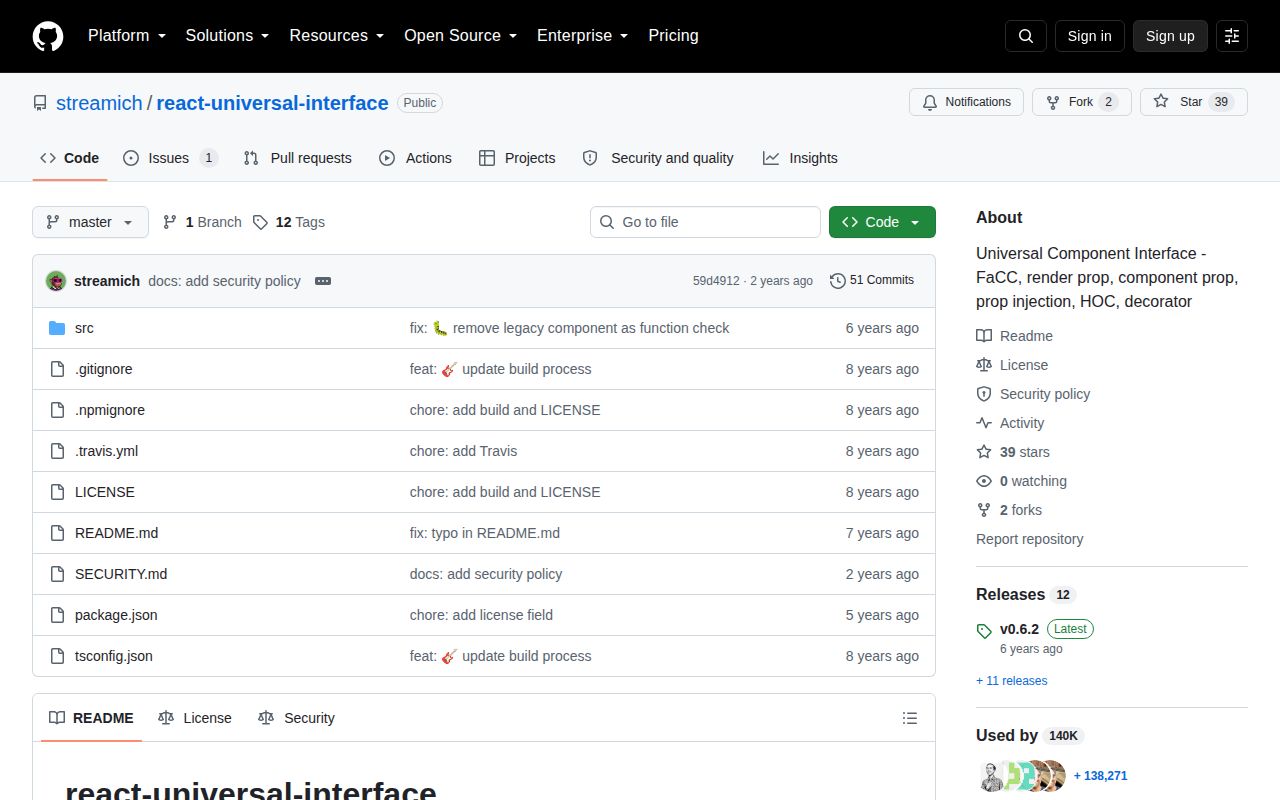Open the streamich owner link

click(99, 103)
